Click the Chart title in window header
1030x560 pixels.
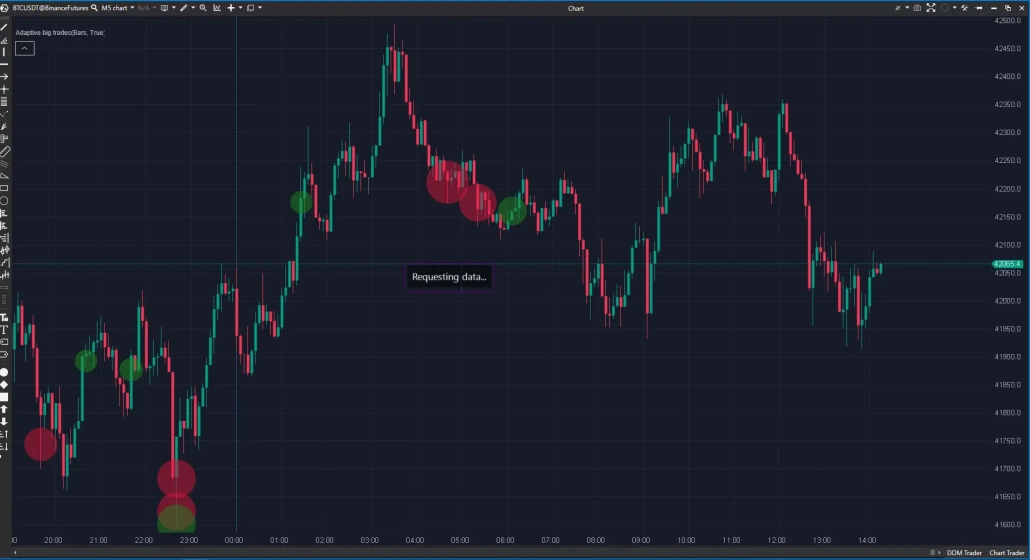[x=575, y=8]
